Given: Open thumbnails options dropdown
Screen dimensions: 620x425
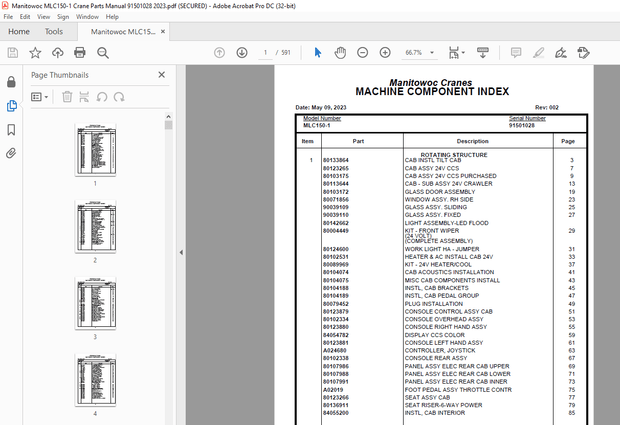Looking at the screenshot, I should (x=40, y=97).
